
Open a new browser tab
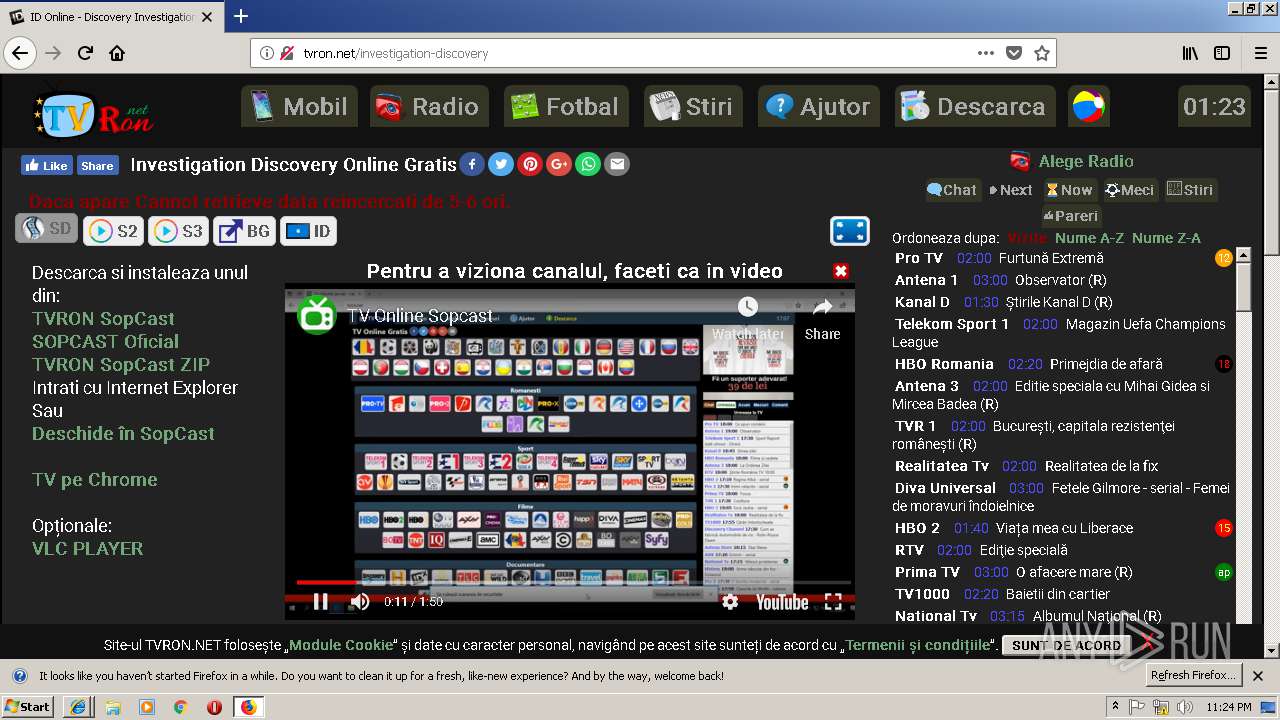pos(240,16)
